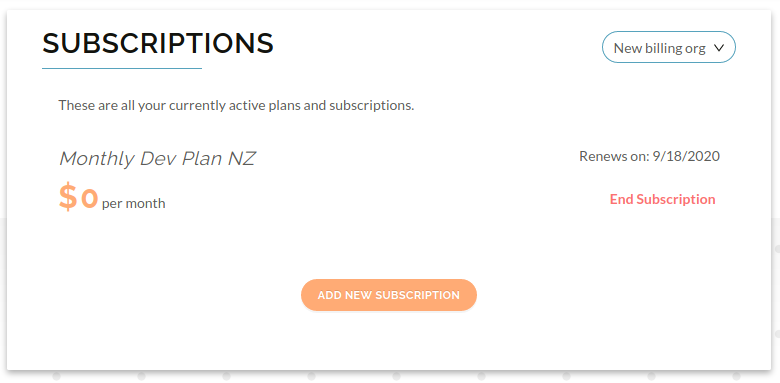This screenshot has width=780, height=383.
Task: Click the SUBSCRIPTIONS heading
Action: (158, 43)
